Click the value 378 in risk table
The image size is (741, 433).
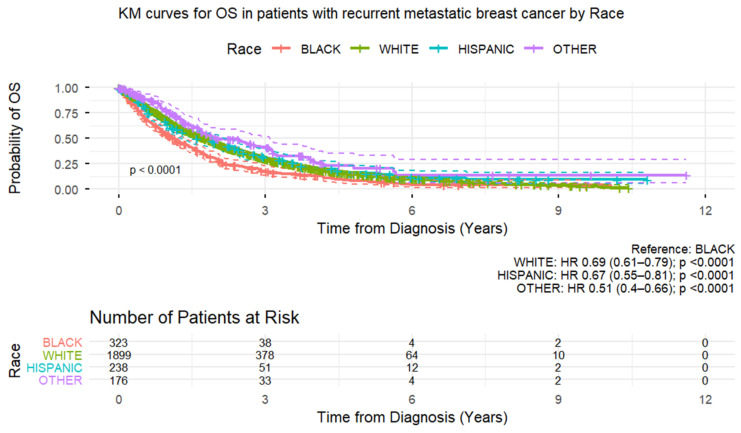tap(265, 355)
